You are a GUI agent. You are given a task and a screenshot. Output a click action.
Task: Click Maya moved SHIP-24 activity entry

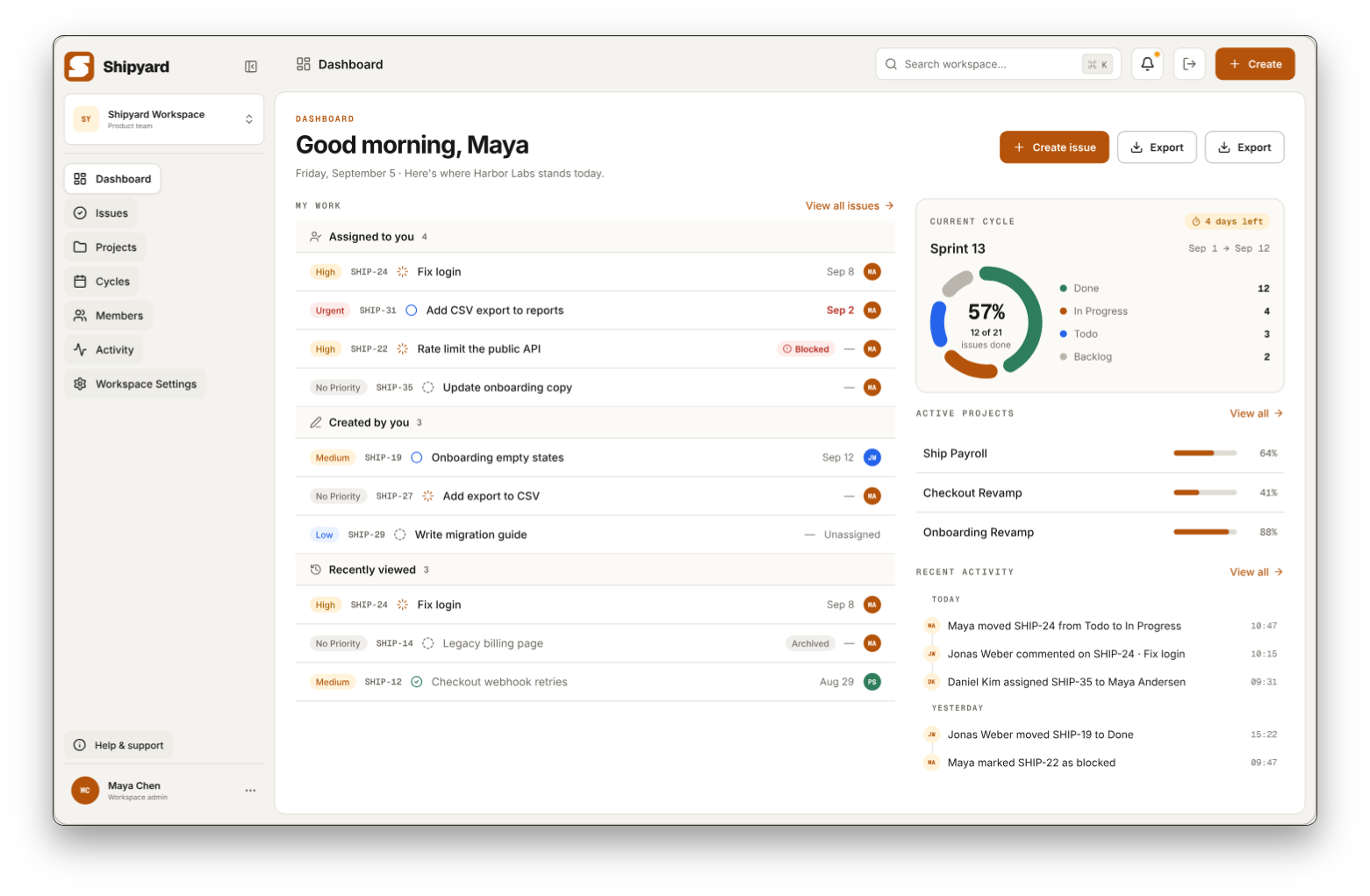point(1101,627)
